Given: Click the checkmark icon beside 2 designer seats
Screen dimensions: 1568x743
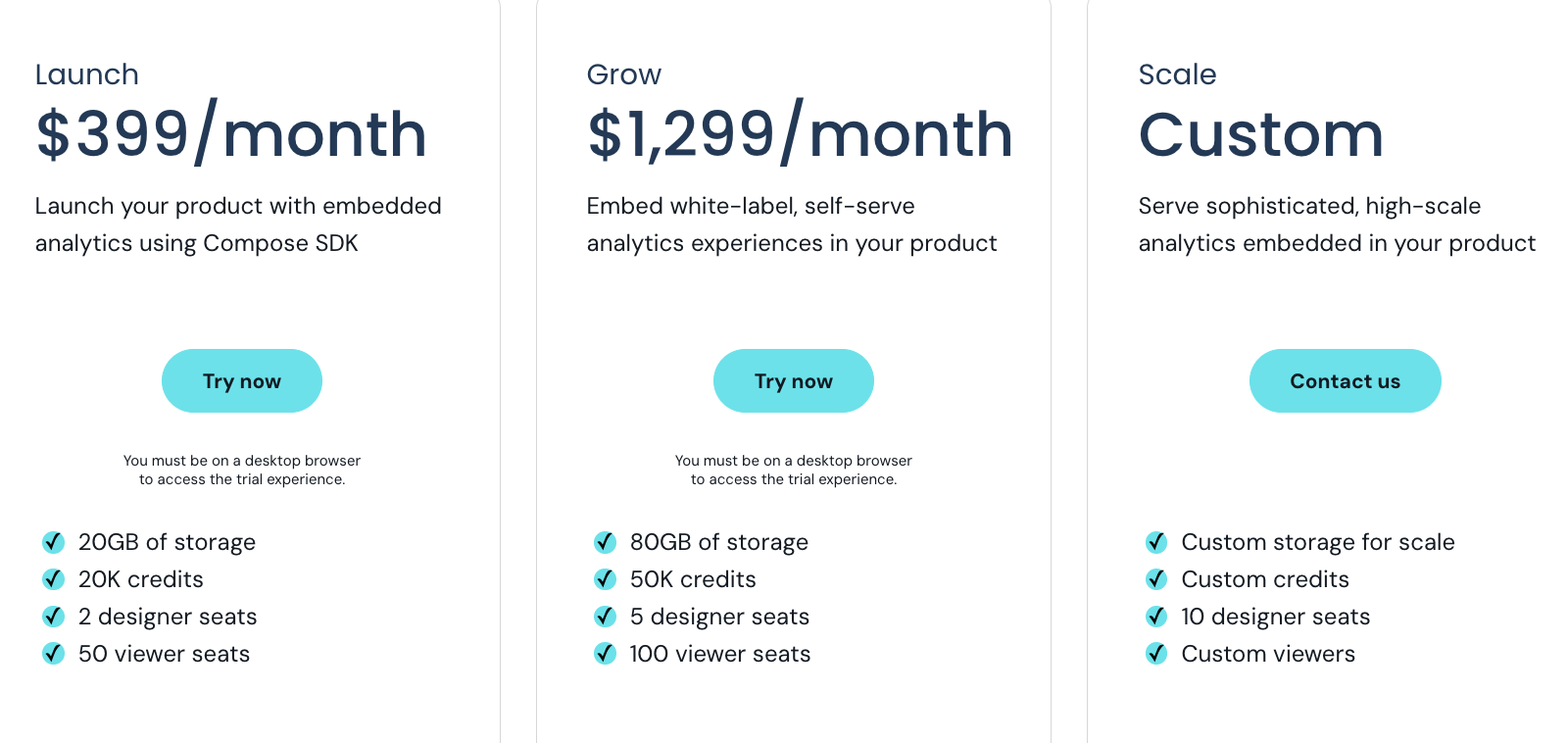Looking at the screenshot, I should 53,617.
